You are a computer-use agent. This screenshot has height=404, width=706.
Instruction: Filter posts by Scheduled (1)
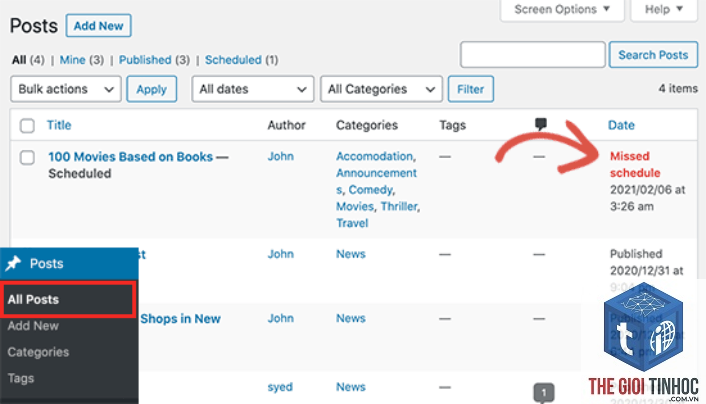[x=241, y=60]
